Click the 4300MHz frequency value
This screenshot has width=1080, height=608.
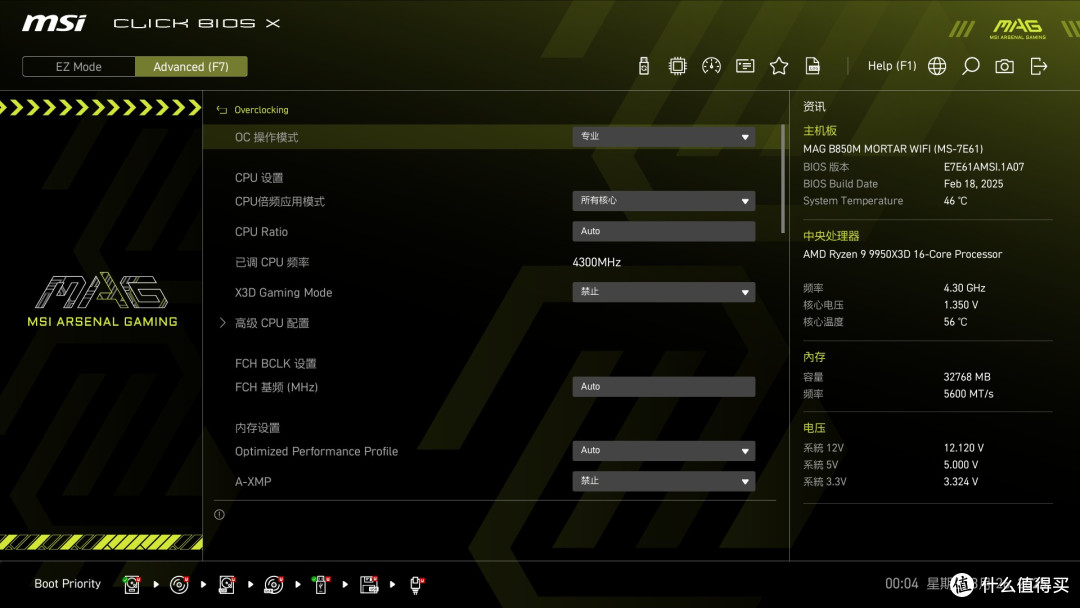click(596, 262)
